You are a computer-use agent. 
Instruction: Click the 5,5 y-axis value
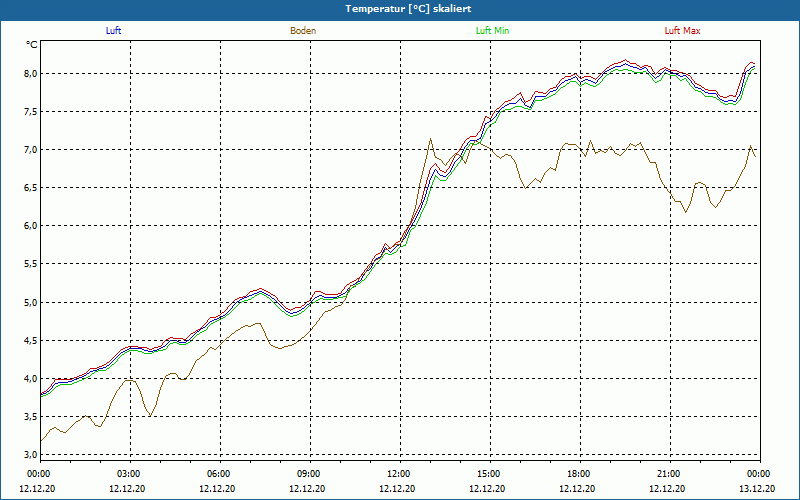32,264
